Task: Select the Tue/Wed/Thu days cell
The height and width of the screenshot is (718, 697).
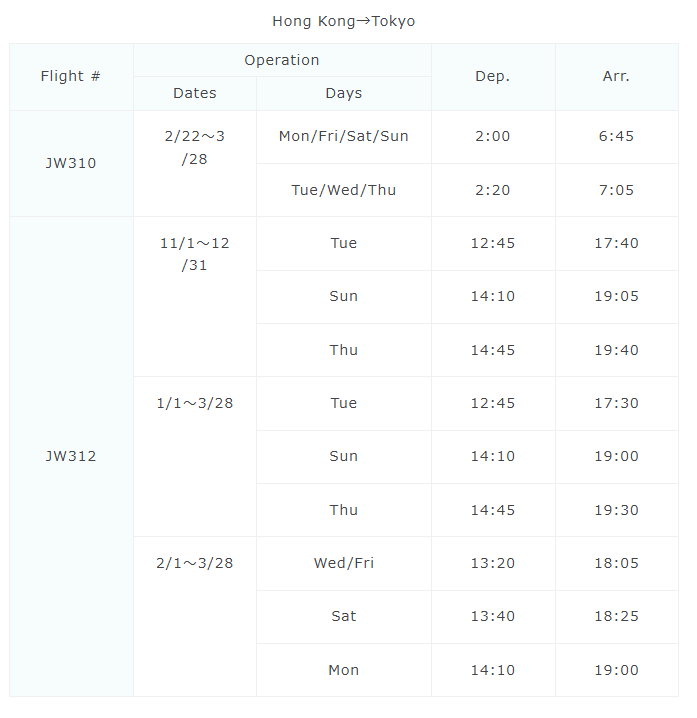Action: tap(343, 190)
